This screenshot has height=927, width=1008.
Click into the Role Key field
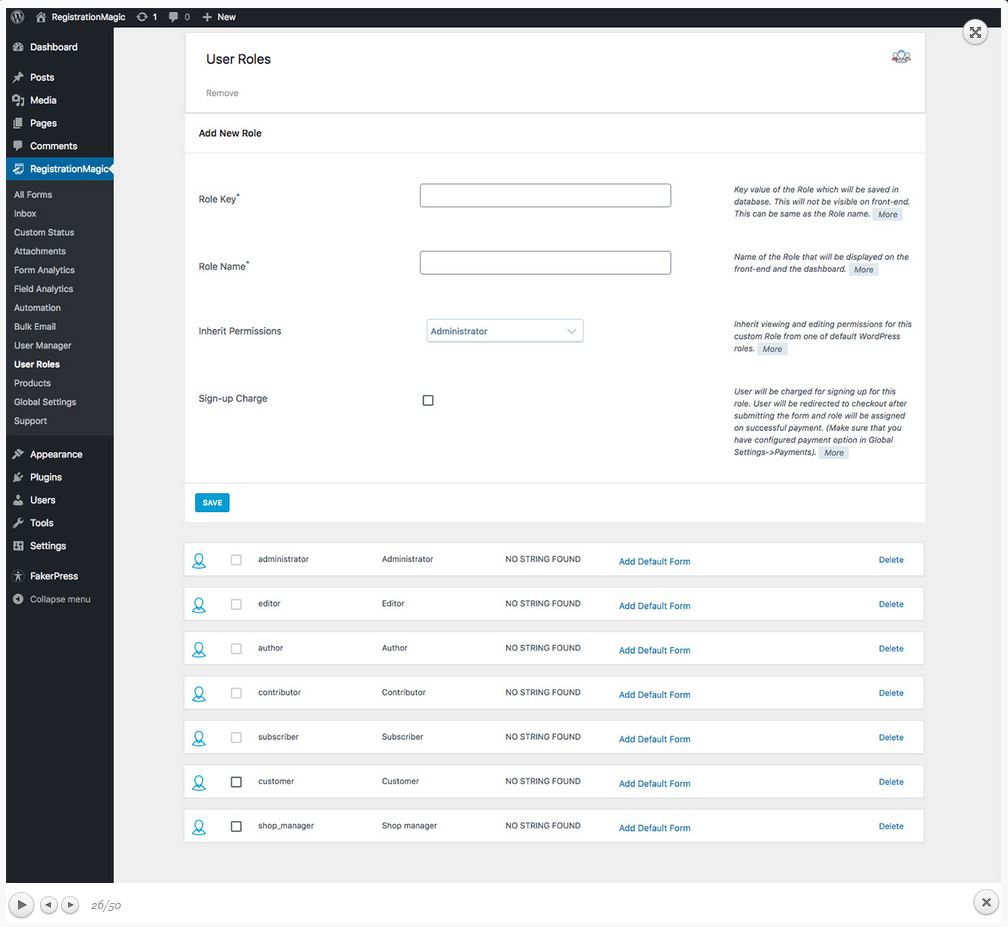tap(545, 195)
